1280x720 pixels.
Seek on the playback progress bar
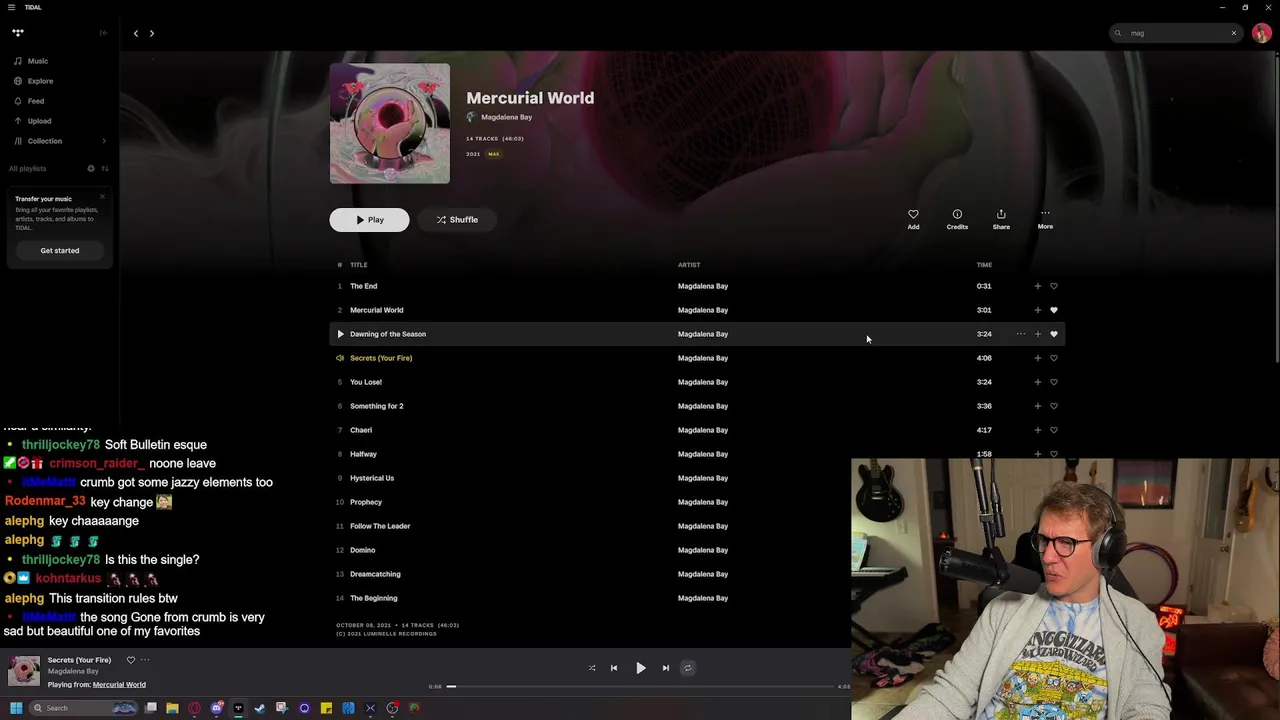(x=640, y=687)
